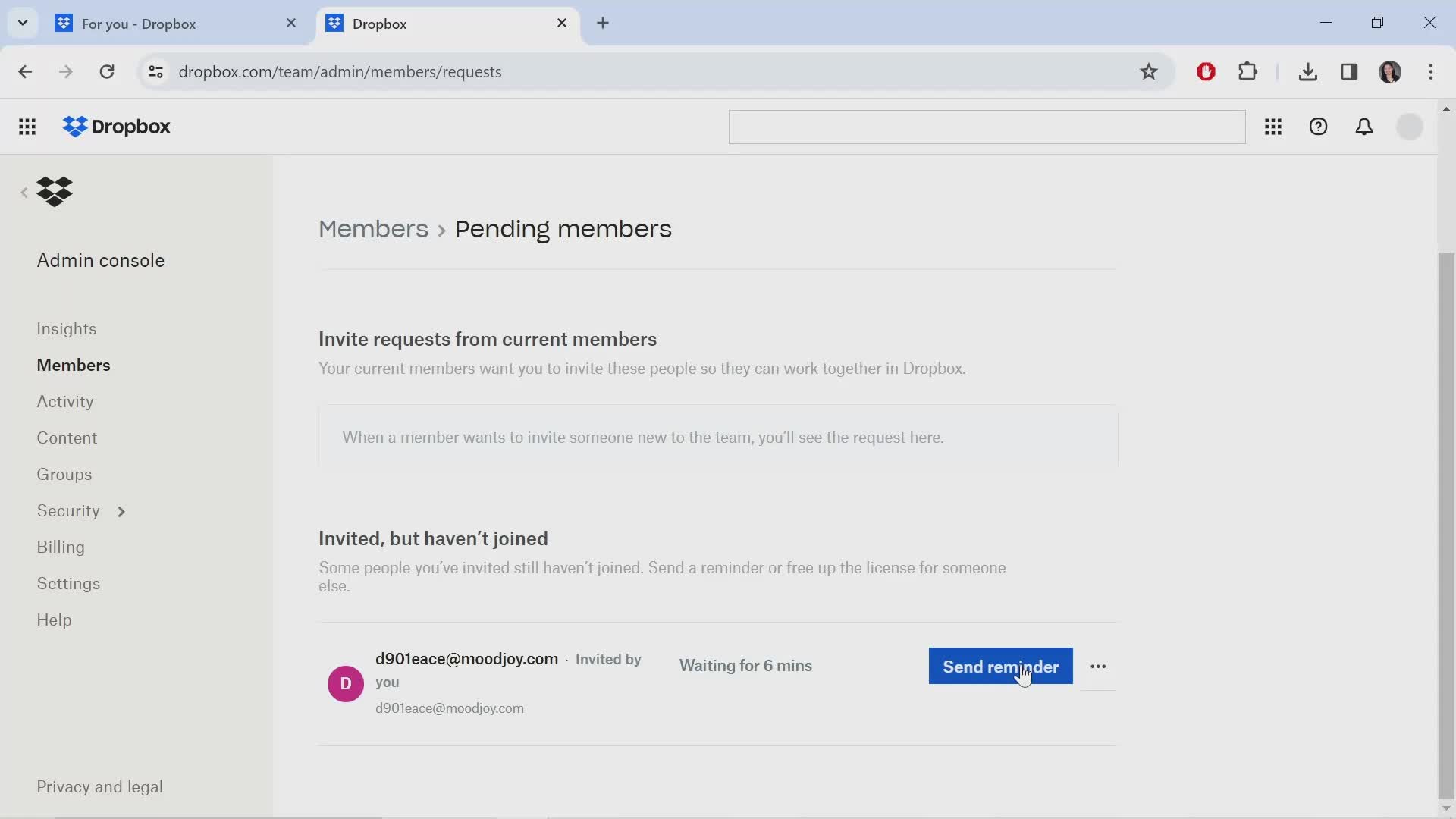Screen dimensions: 1456x819
Task: Toggle the Ublock Origin extension icon
Action: (x=1206, y=71)
